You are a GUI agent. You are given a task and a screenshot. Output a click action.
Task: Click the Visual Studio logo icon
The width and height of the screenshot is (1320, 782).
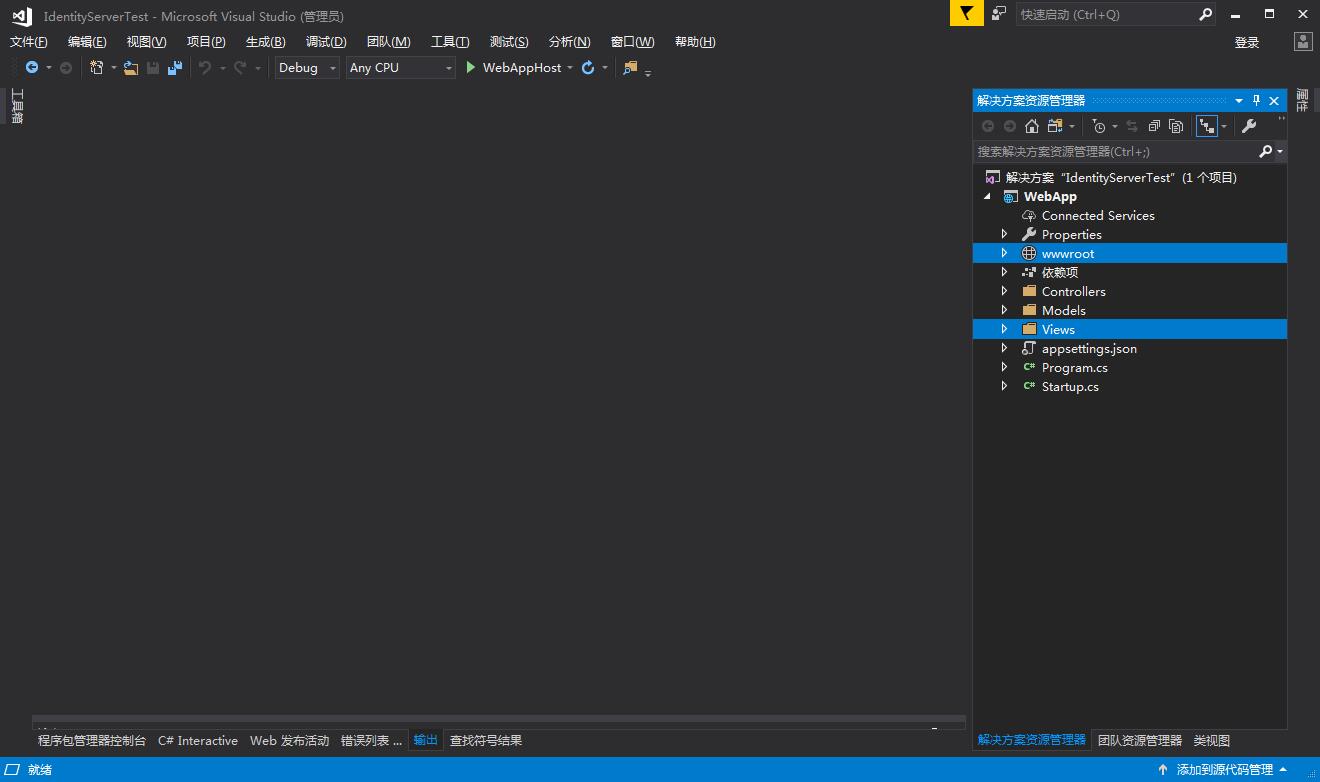click(x=22, y=16)
